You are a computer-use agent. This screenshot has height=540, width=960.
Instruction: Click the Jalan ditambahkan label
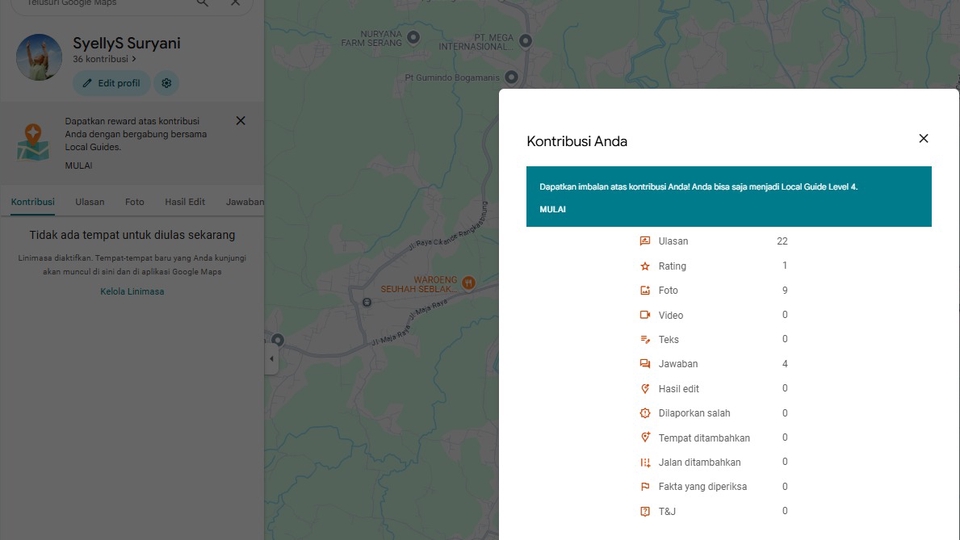699,462
